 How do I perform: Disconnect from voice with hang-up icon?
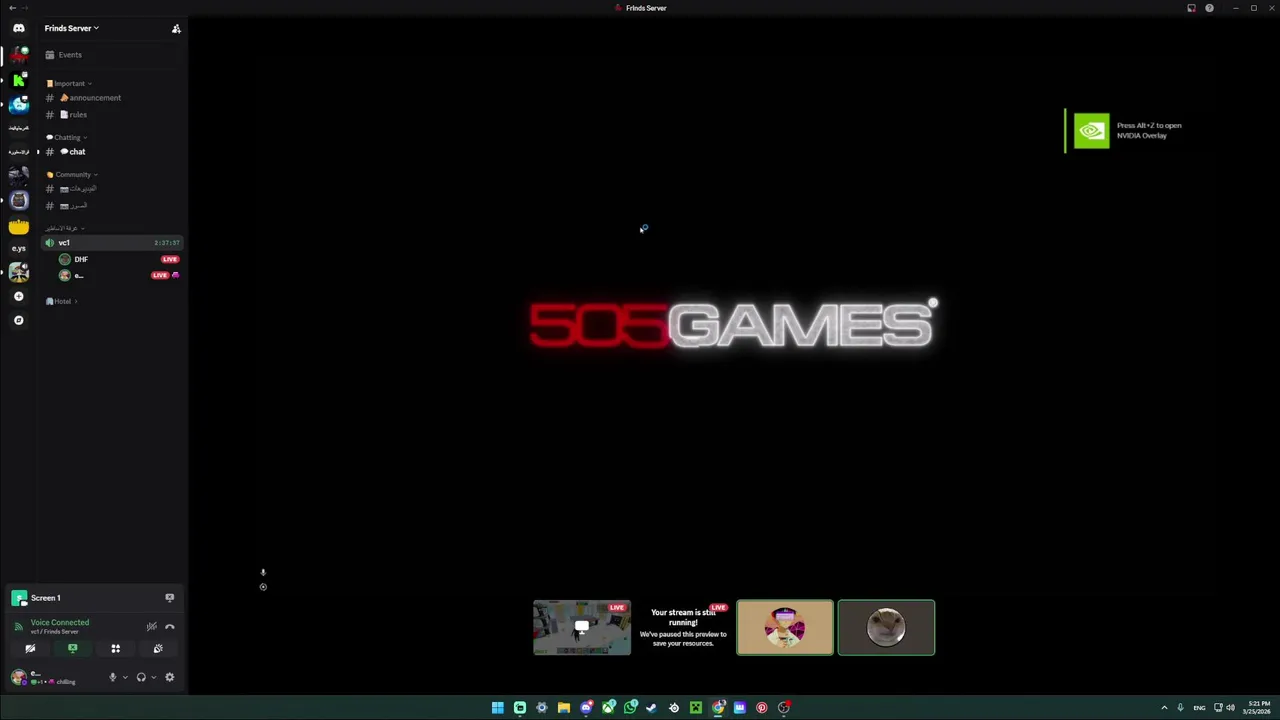(x=169, y=627)
